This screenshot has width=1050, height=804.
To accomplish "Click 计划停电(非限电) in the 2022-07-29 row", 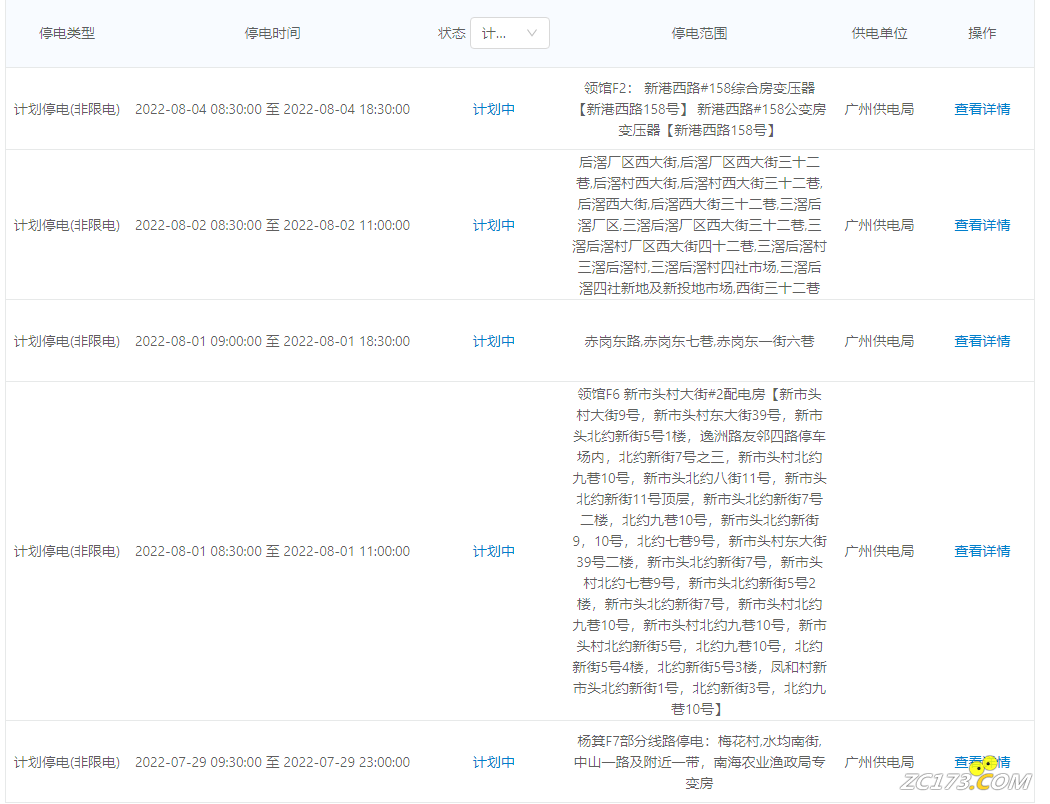I will tap(67, 762).
